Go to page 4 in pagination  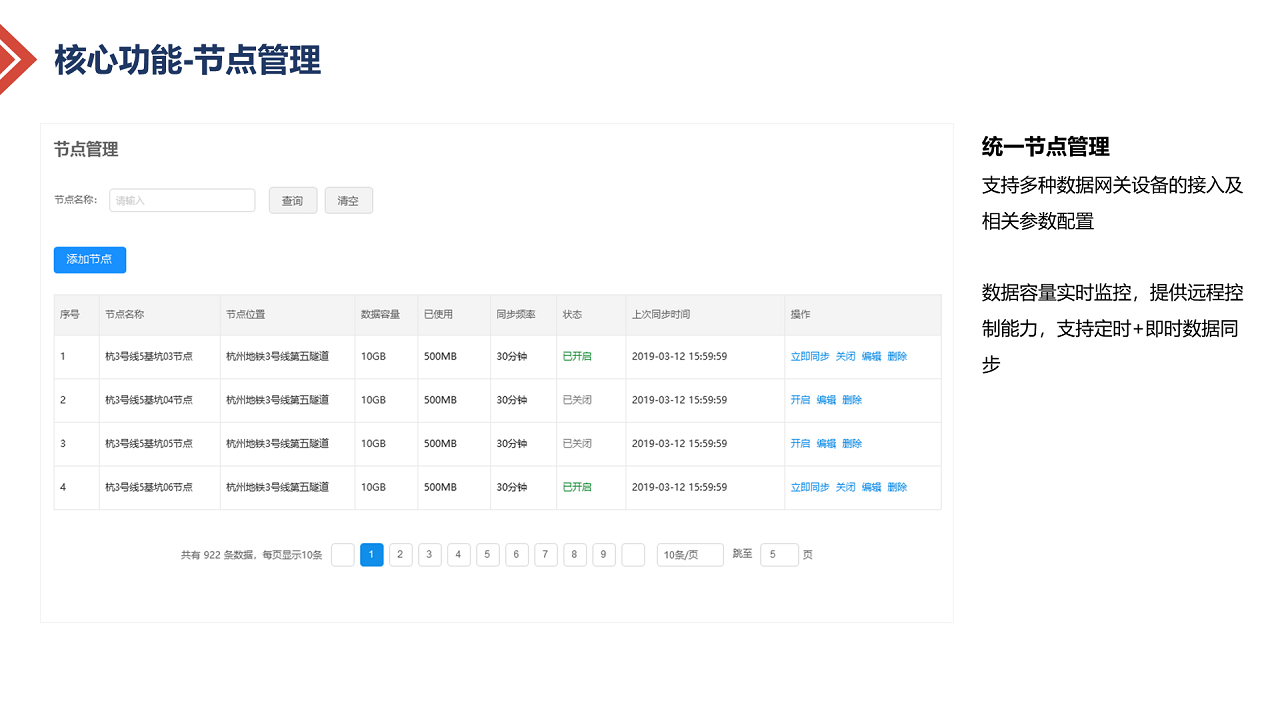tap(459, 555)
